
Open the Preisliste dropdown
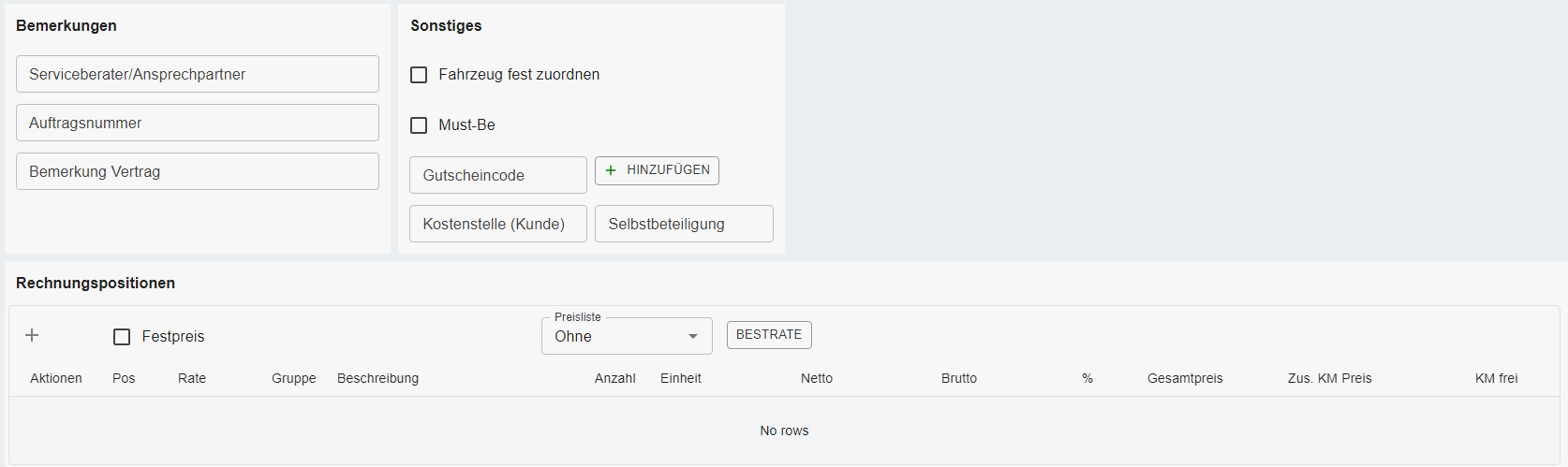[626, 337]
